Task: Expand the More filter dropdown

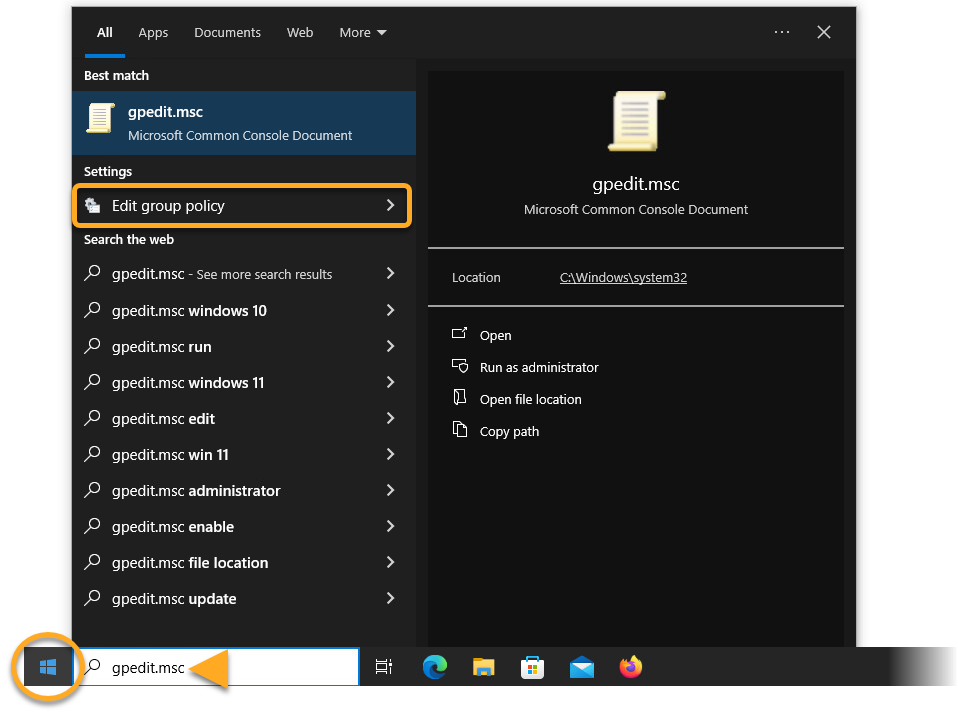Action: (x=362, y=32)
